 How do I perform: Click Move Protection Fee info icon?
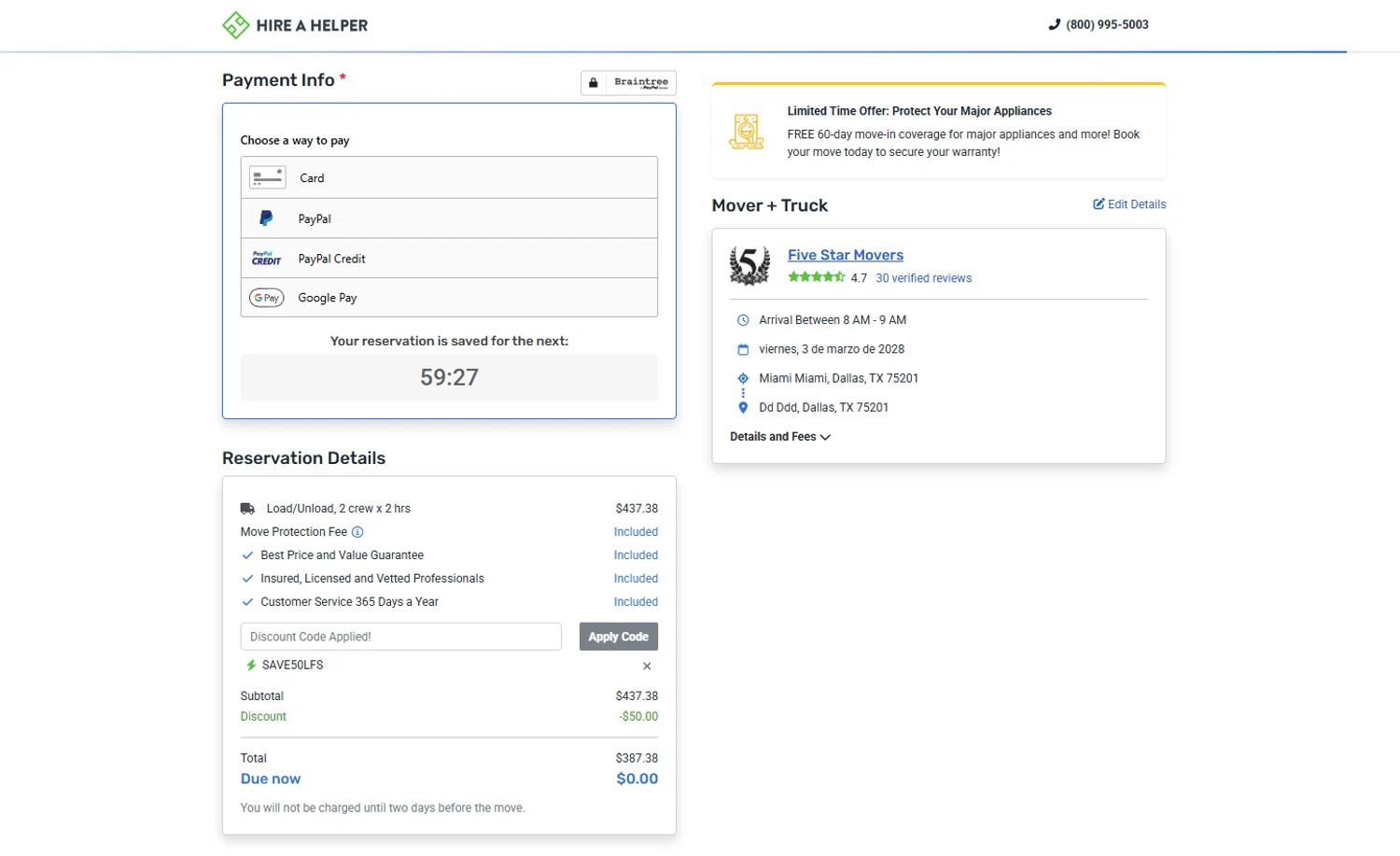pos(357,532)
